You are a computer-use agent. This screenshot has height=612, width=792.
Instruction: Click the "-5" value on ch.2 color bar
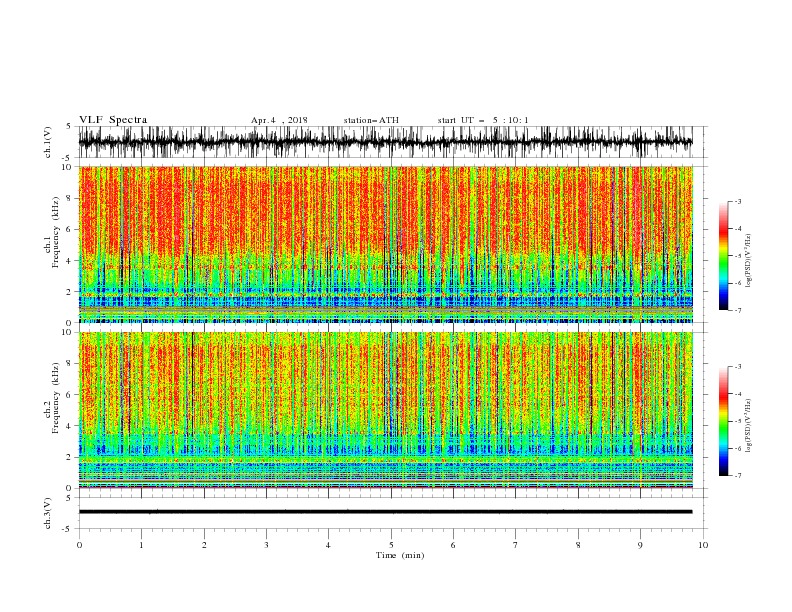click(738, 421)
